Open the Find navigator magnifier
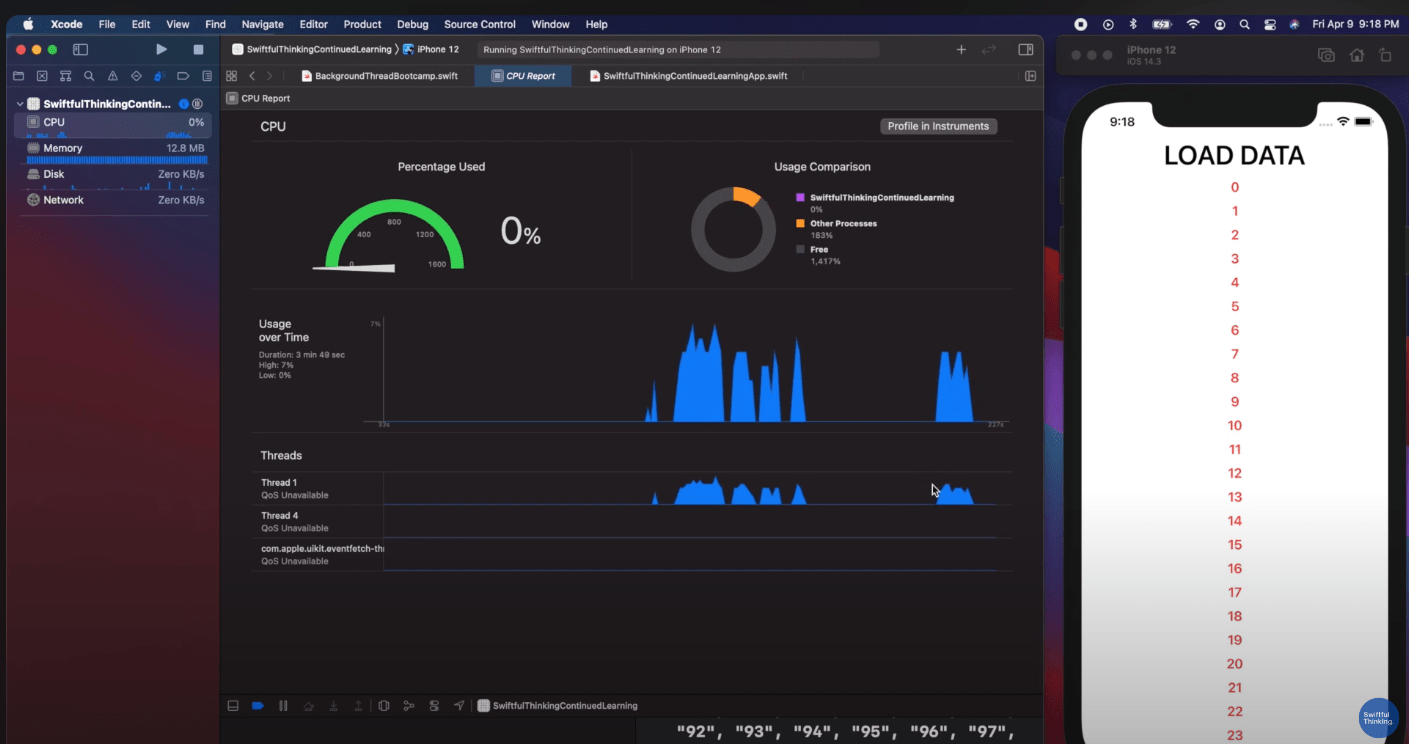Screen dimensions: 1409x744 (89, 76)
